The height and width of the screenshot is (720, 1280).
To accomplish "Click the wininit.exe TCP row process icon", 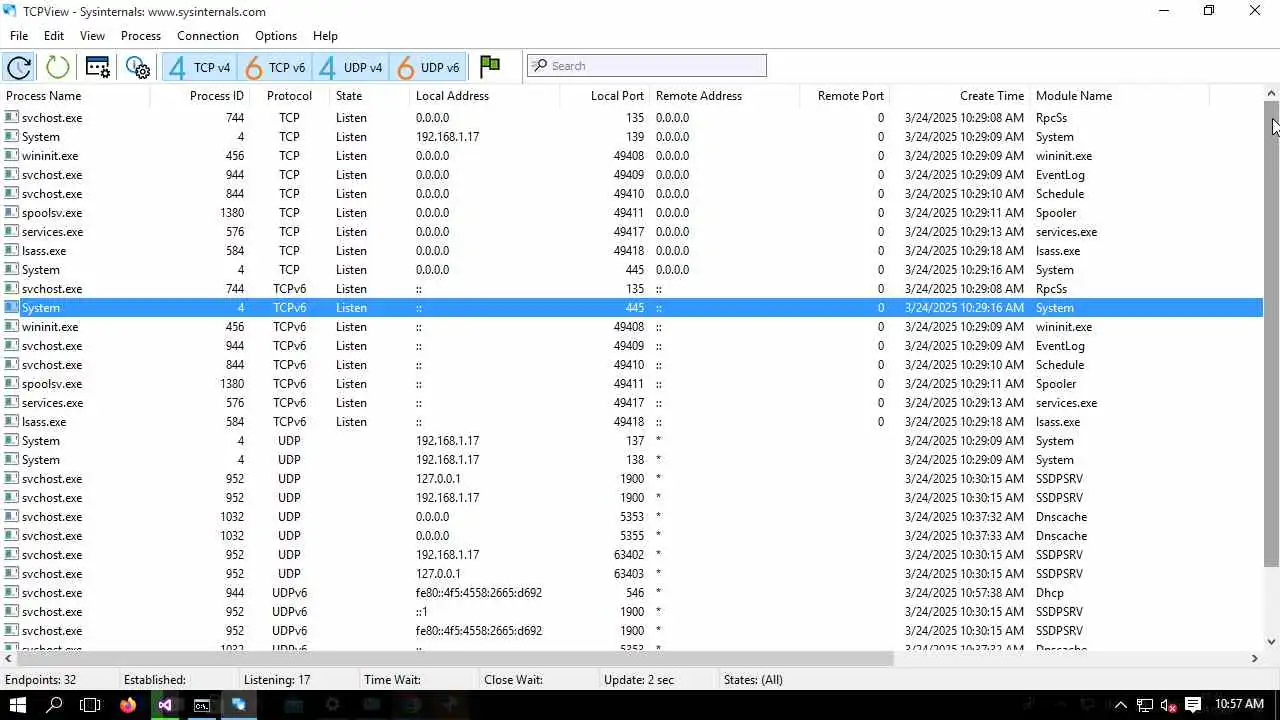I will (x=12, y=156).
